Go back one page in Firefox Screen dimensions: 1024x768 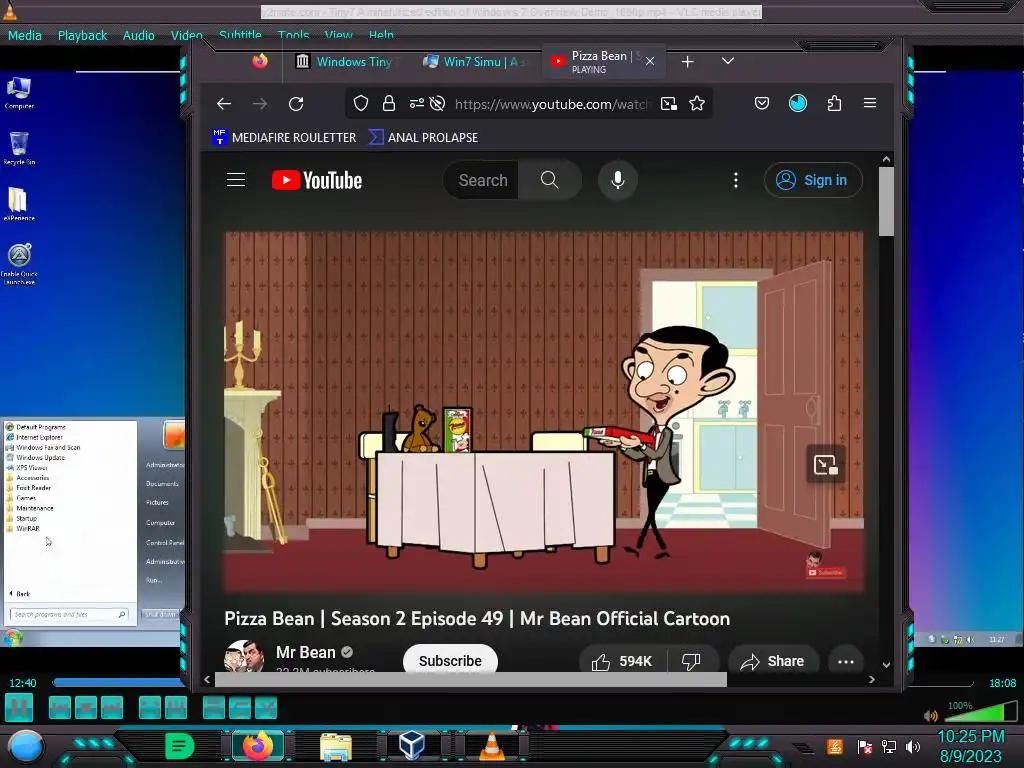click(224, 104)
